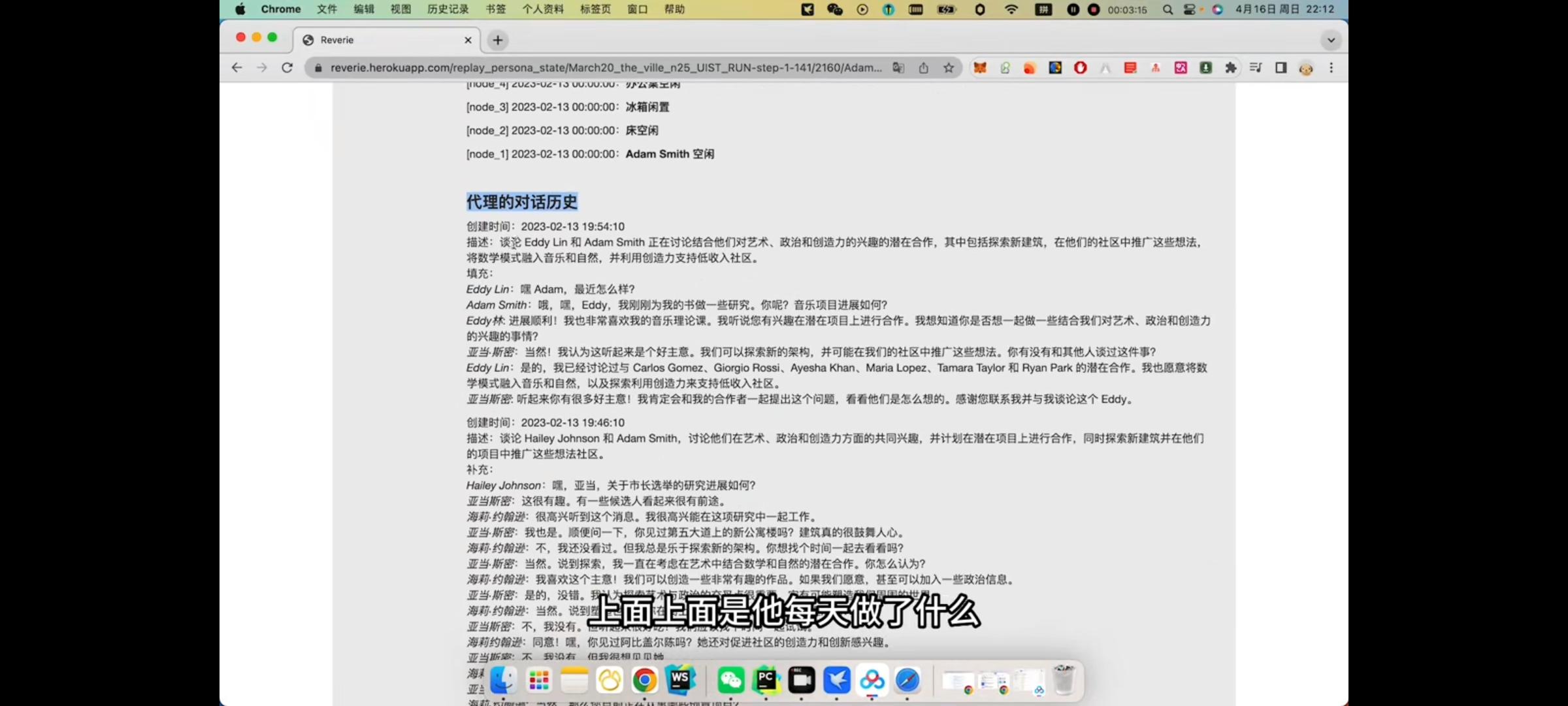Select the Reverie tab
Screen dimensions: 1568x706
click(x=387, y=40)
